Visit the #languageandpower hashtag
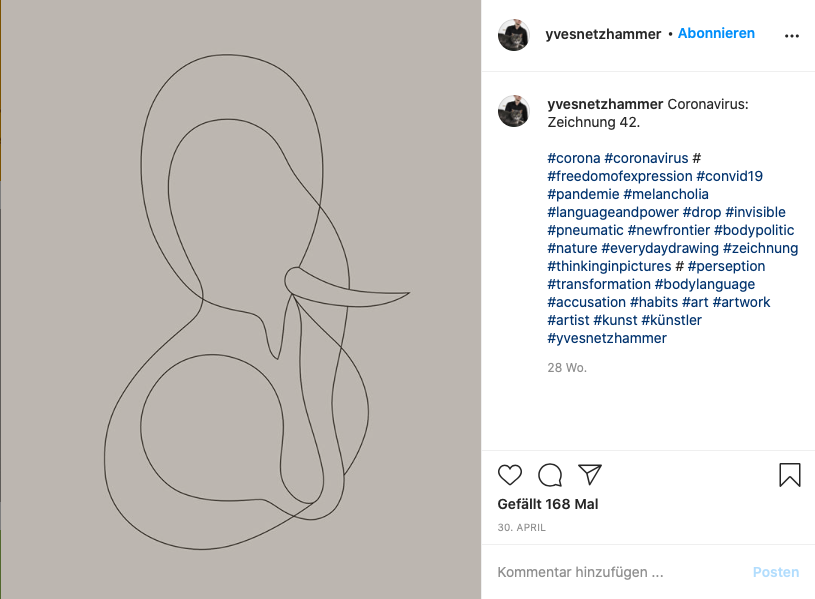This screenshot has width=815, height=599. (613, 212)
